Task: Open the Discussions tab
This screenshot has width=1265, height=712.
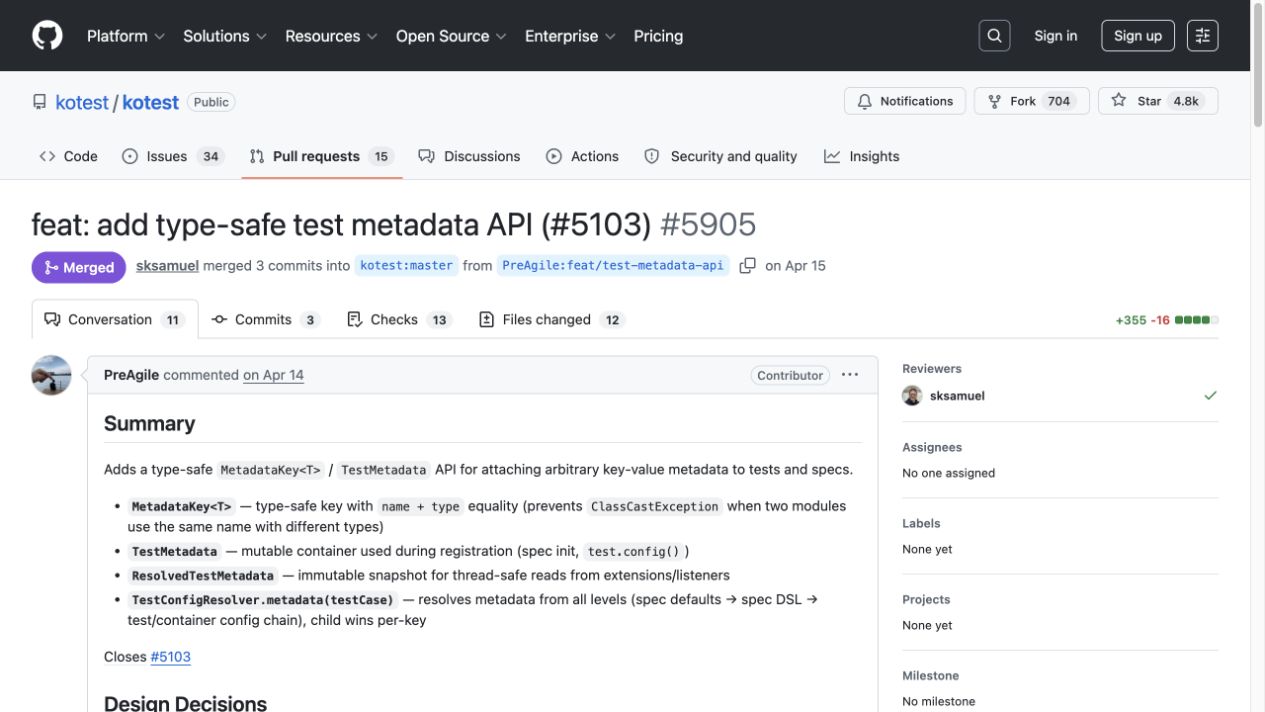Action: click(x=469, y=156)
